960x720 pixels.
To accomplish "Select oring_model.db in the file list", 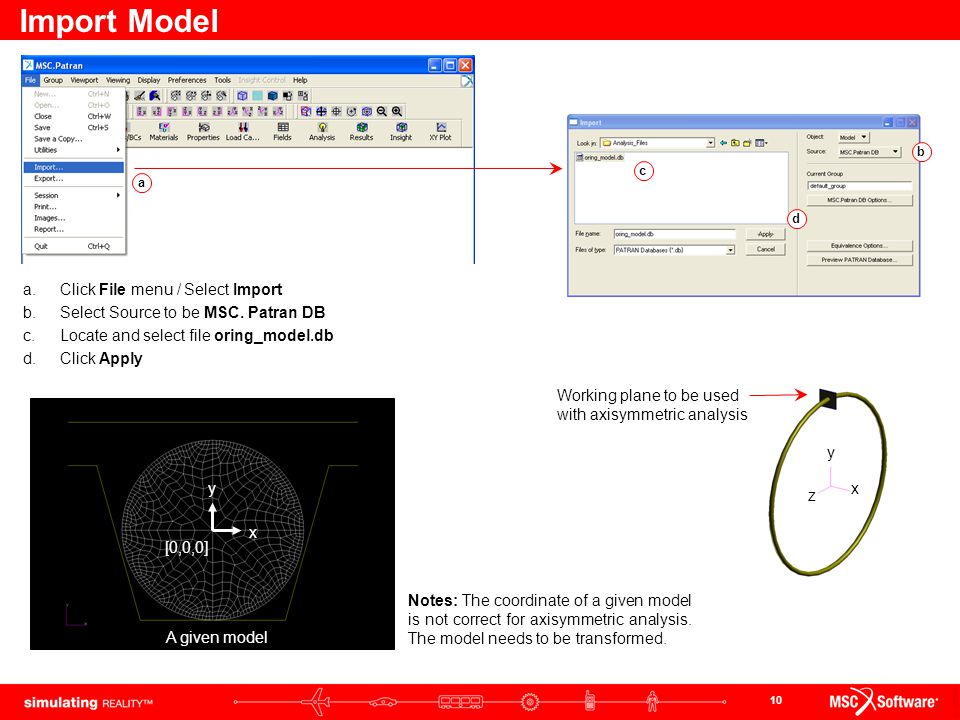I will pyautogui.click(x=601, y=158).
